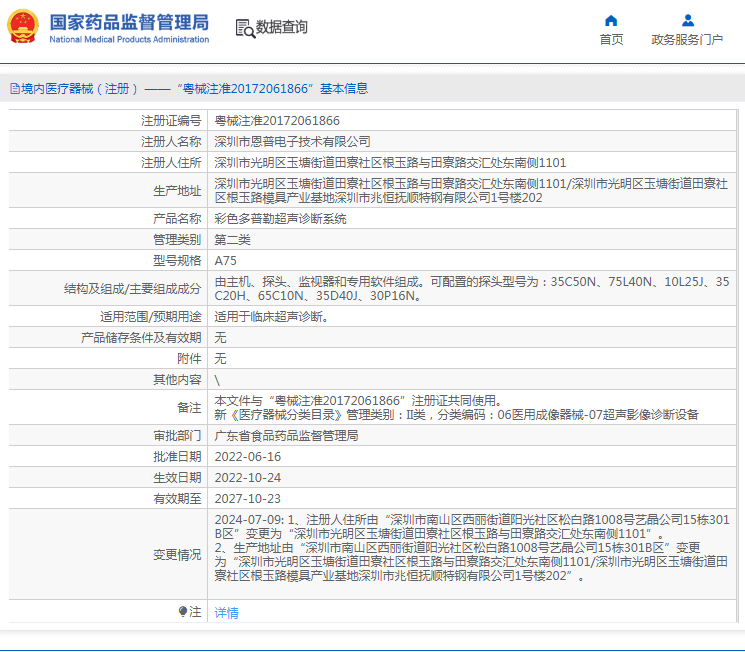Click the 附件 row label
The width and height of the screenshot is (745, 652).
[x=189, y=358]
